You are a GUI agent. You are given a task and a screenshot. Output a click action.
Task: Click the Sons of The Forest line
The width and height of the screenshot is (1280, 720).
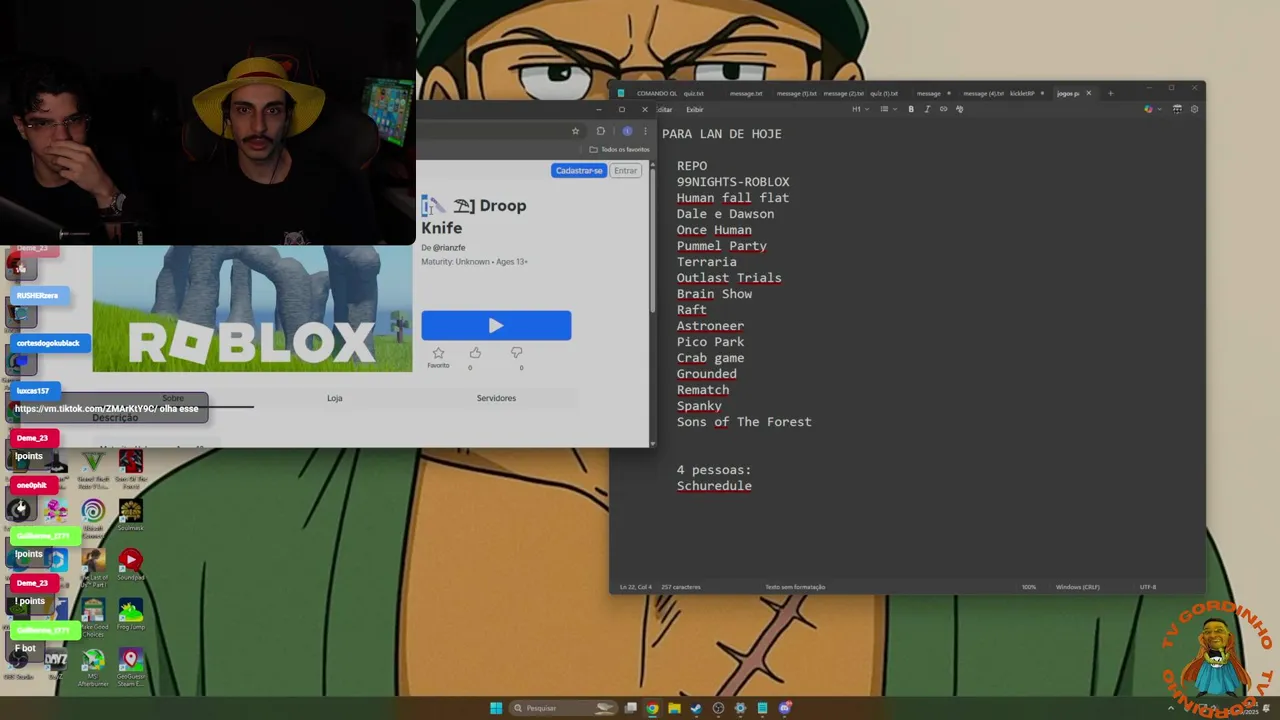point(744,422)
